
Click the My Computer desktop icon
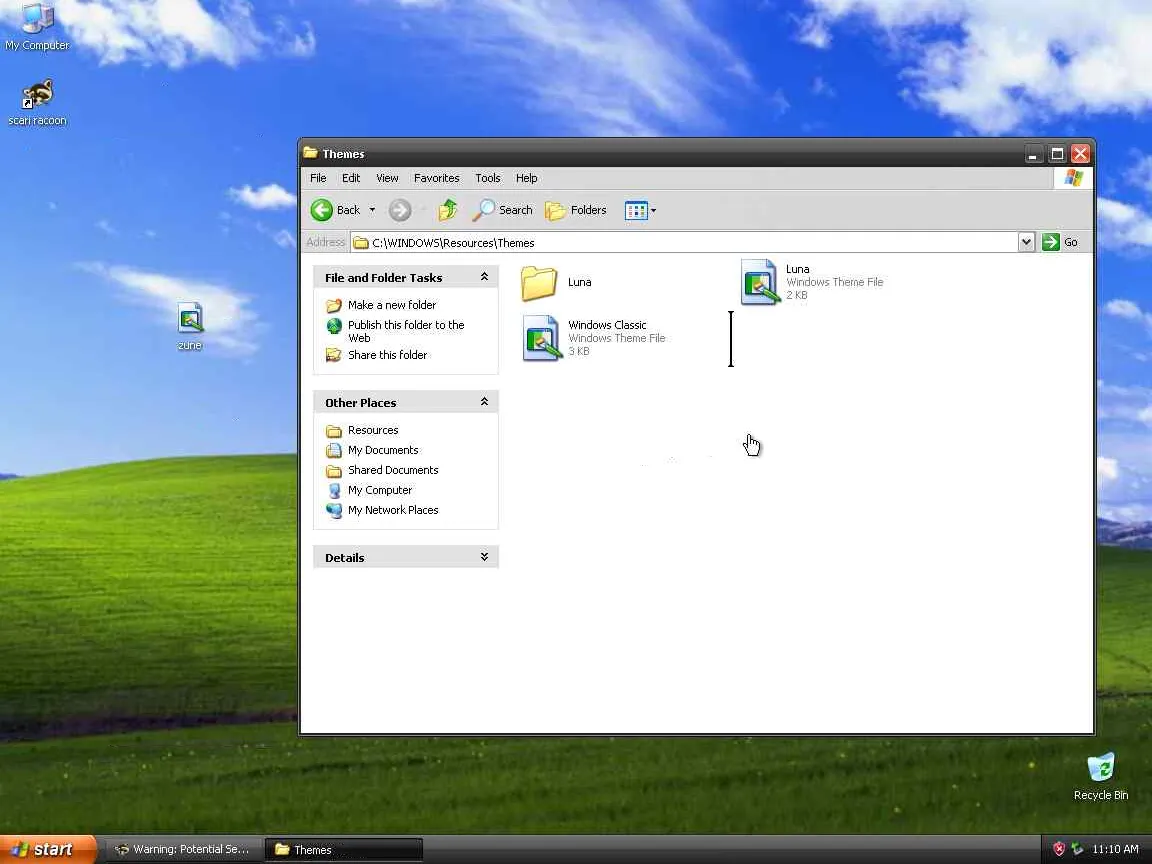[37, 27]
